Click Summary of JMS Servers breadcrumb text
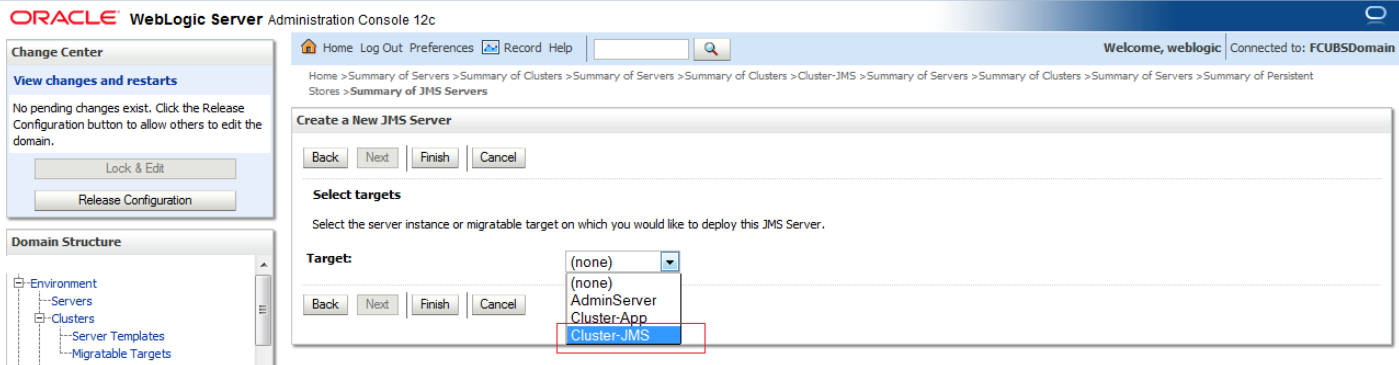1399x365 pixels. click(419, 91)
